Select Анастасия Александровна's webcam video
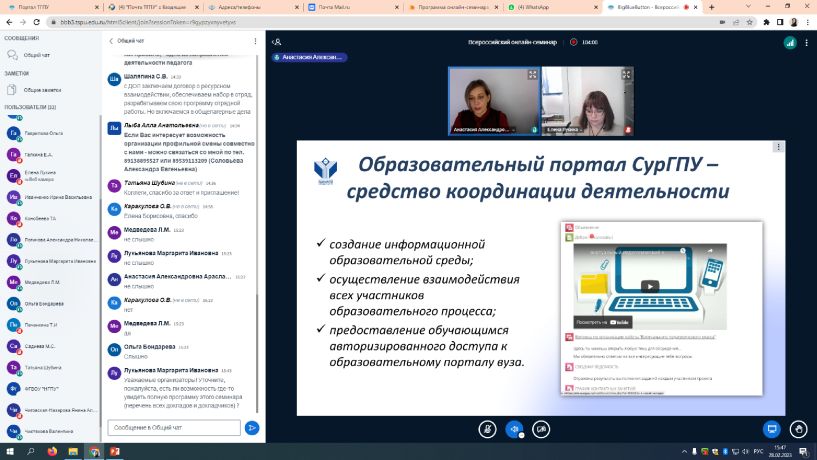Image resolution: width=817 pixels, height=460 pixels. 494,101
